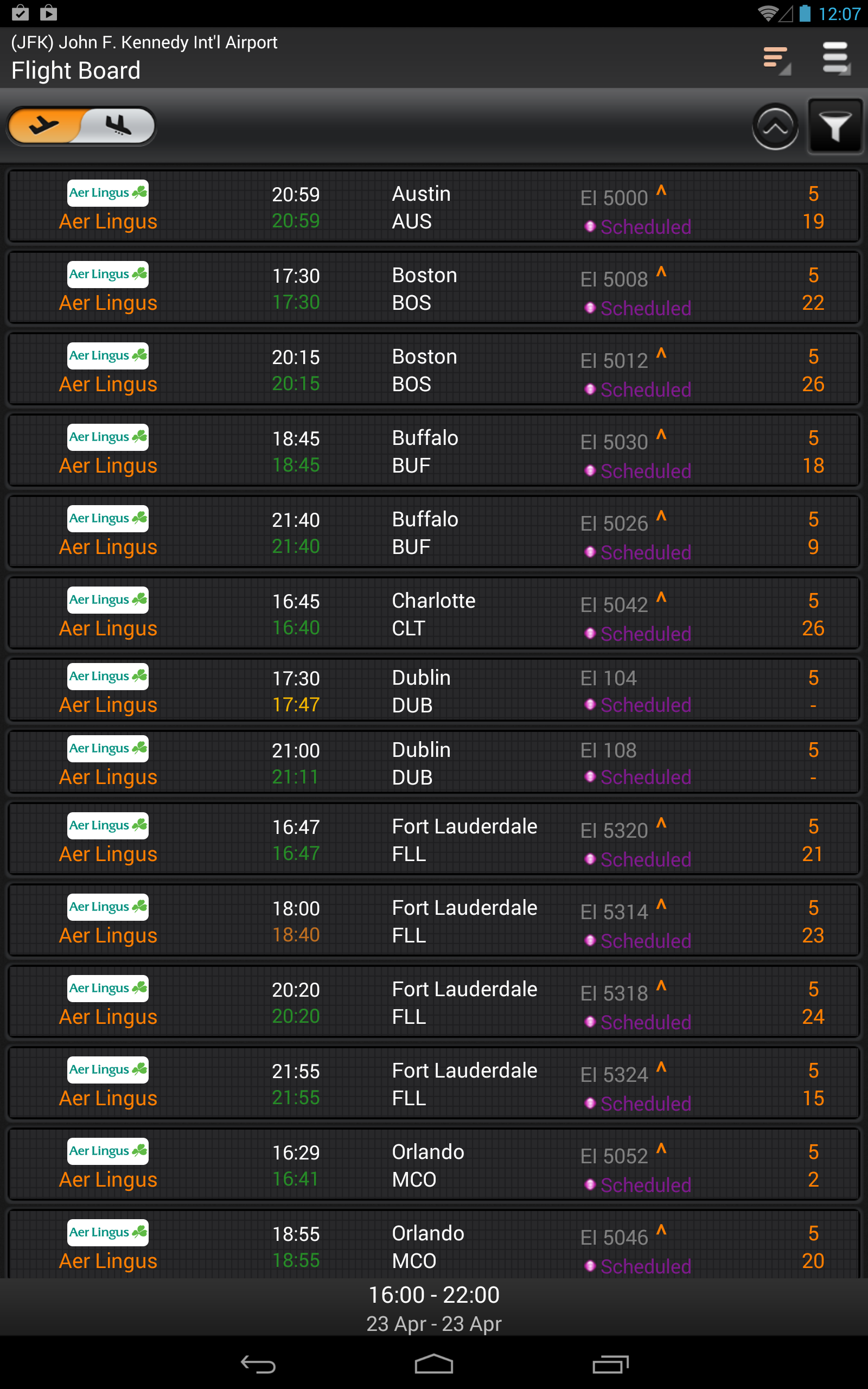Open the flight filter funnel icon

tap(835, 126)
